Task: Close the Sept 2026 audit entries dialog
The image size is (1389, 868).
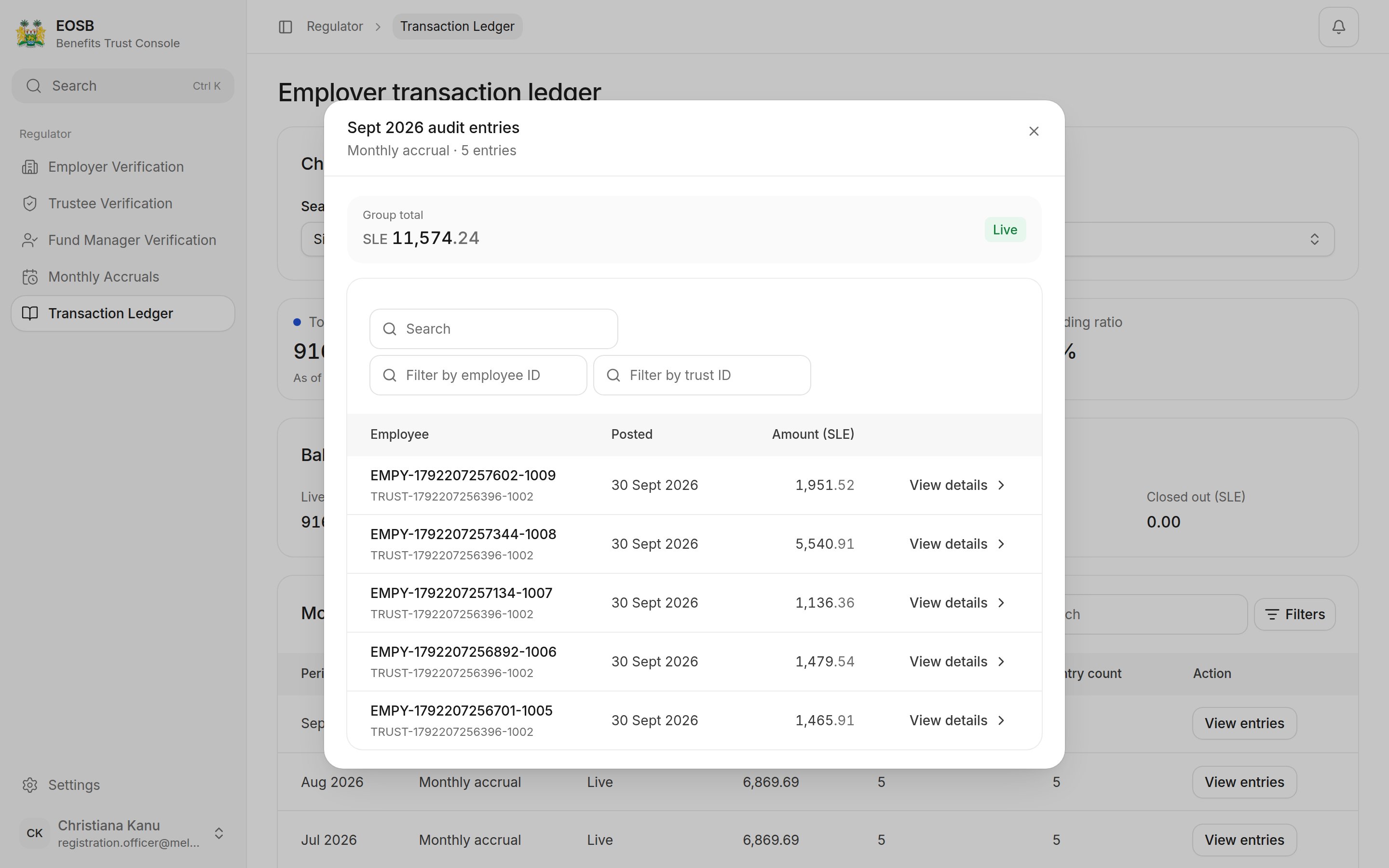Action: tap(1034, 132)
